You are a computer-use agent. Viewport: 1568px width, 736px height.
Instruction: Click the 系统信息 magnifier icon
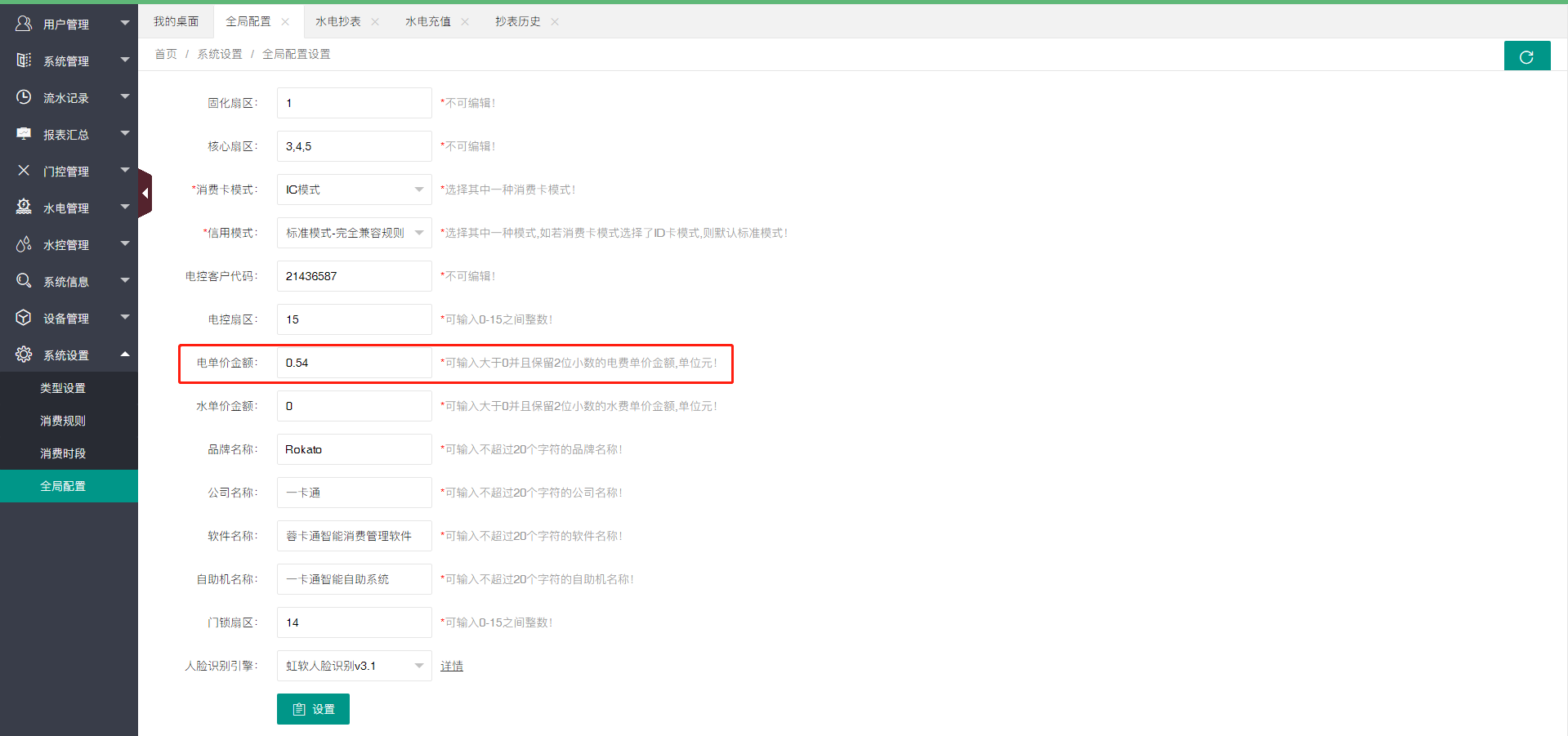24,281
